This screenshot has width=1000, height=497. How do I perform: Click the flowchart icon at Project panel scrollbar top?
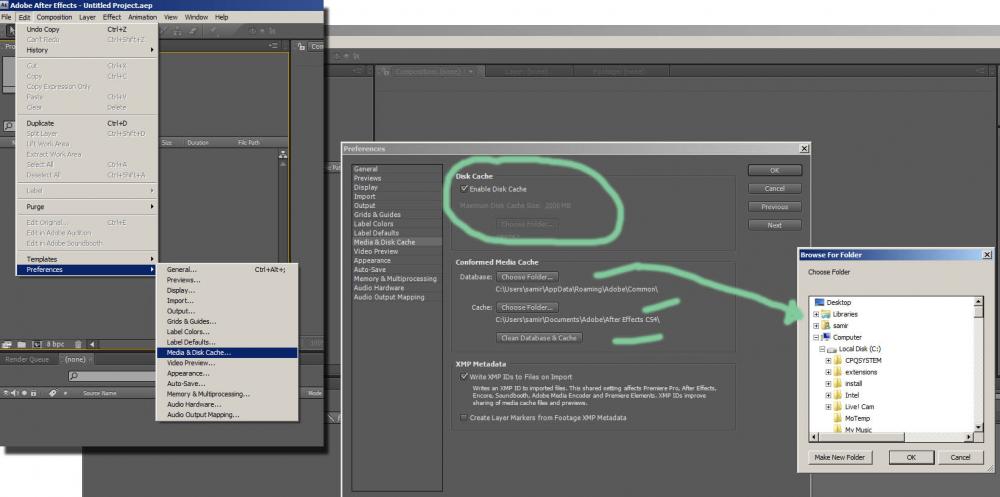tap(283, 154)
